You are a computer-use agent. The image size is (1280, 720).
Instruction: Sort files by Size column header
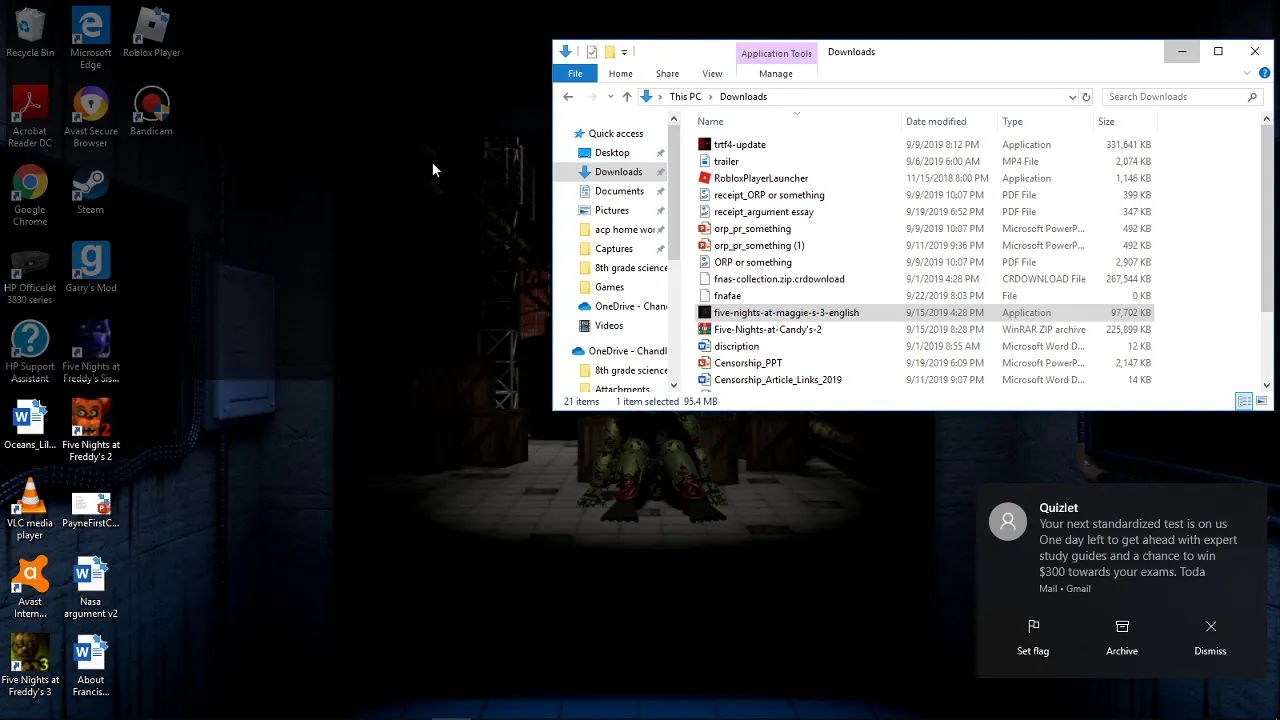tap(1125, 122)
